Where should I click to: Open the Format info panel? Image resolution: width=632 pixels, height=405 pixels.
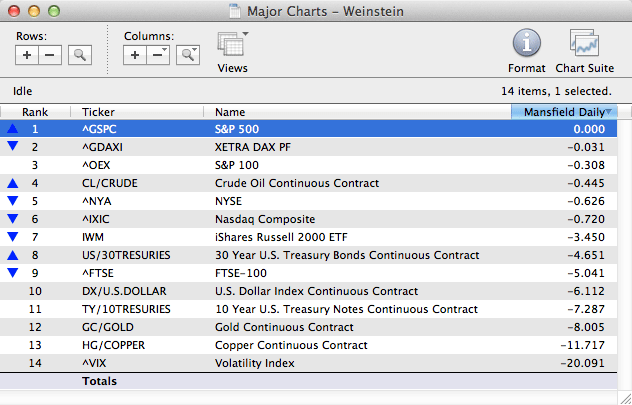tap(527, 44)
